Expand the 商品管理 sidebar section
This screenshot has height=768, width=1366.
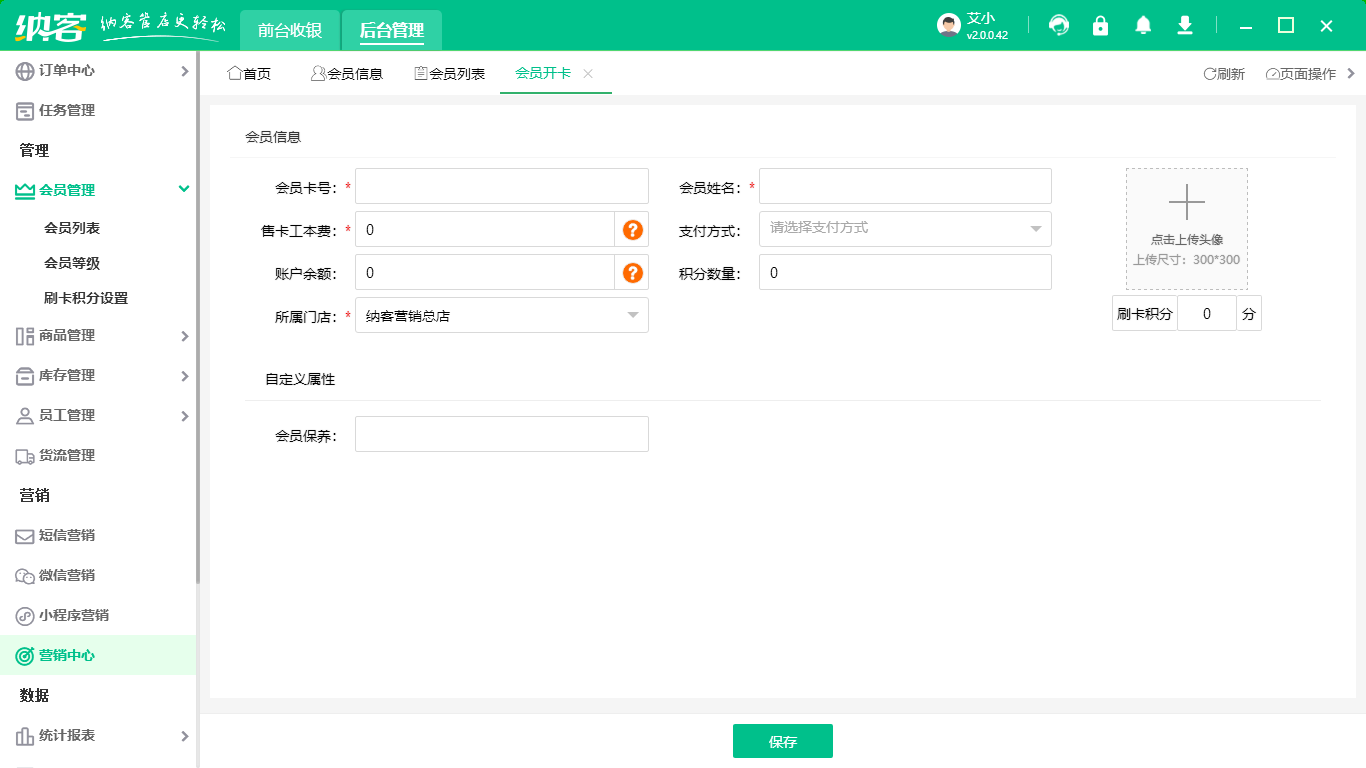[67, 335]
